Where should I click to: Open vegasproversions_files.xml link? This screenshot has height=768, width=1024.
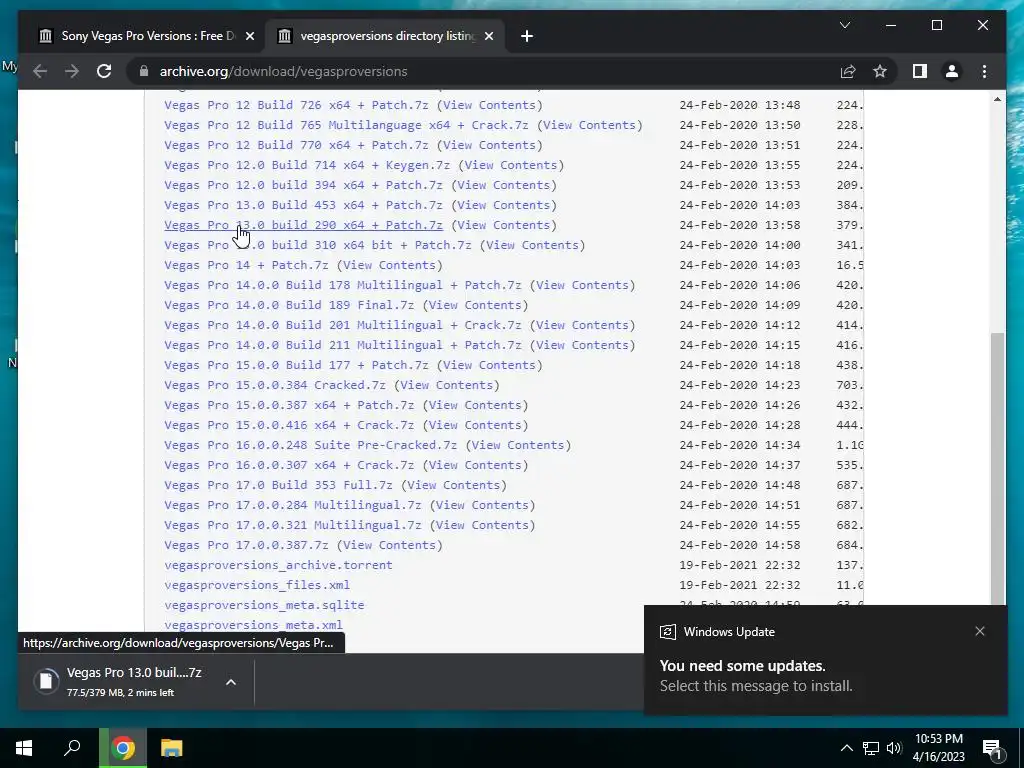coord(257,585)
